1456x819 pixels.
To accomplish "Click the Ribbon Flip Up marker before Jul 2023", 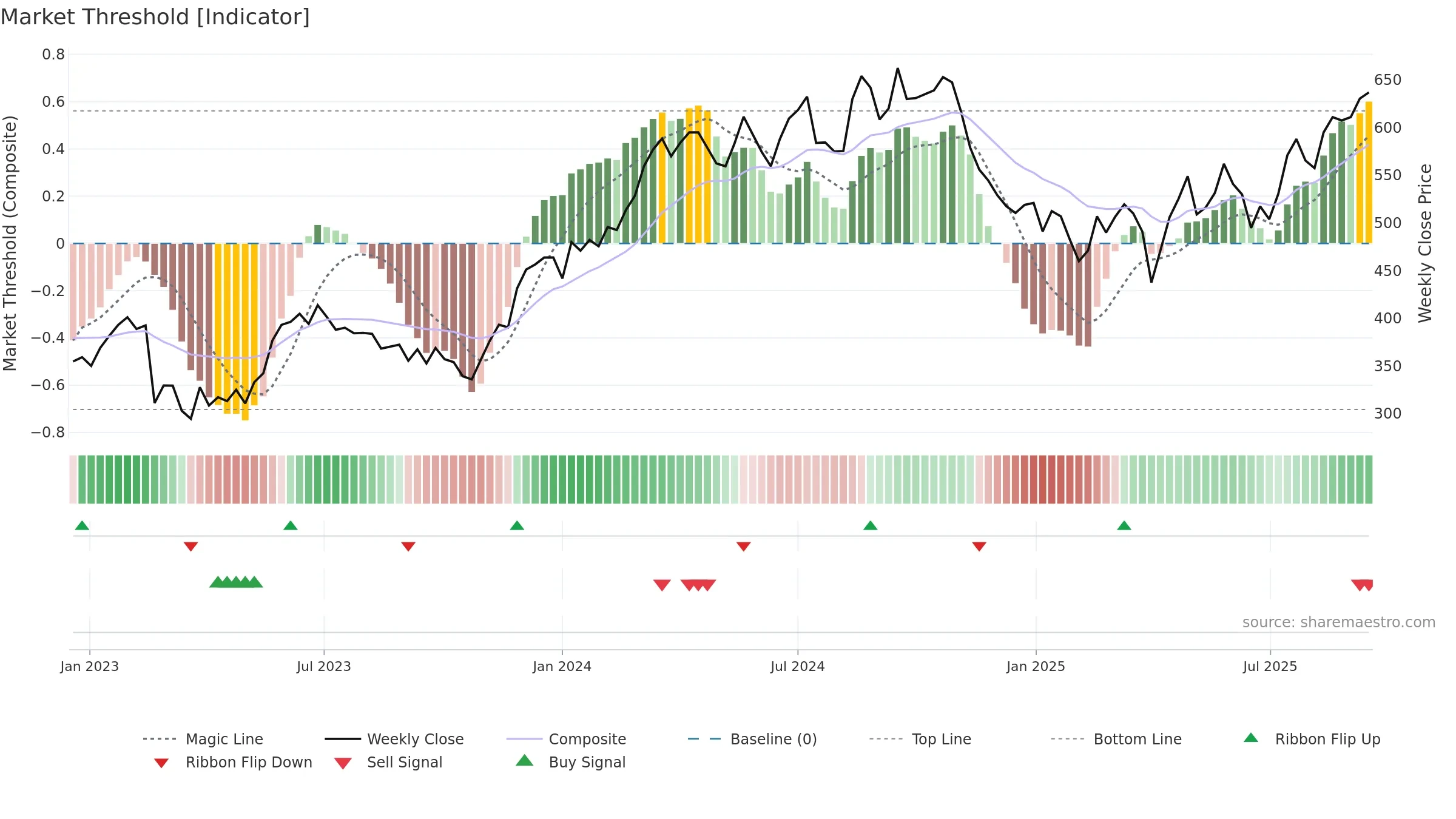I will click(291, 525).
